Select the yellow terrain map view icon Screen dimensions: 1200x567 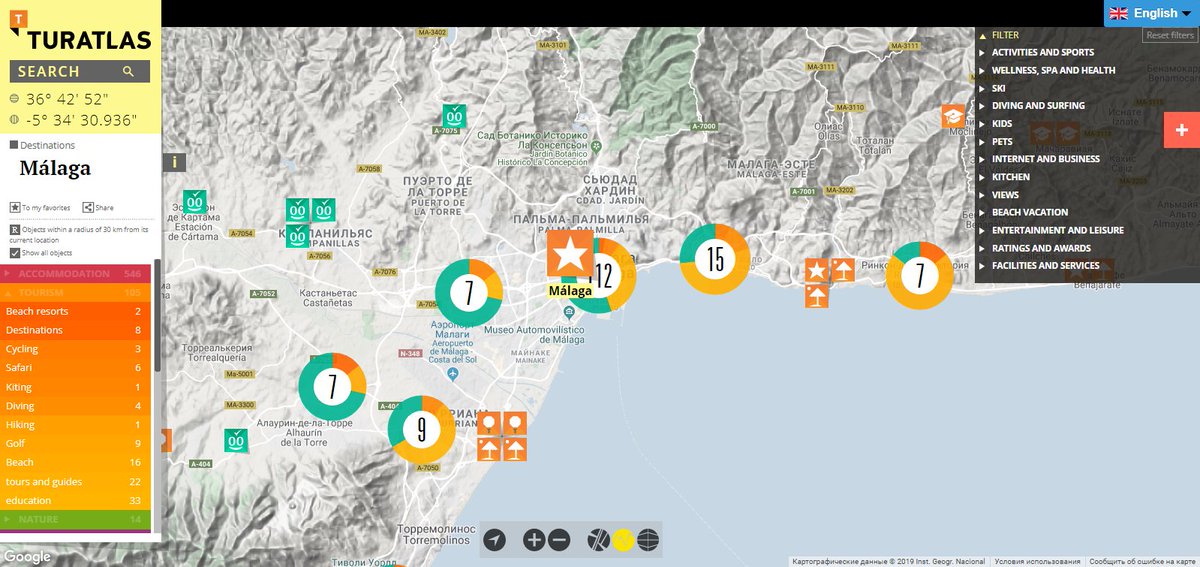623,540
